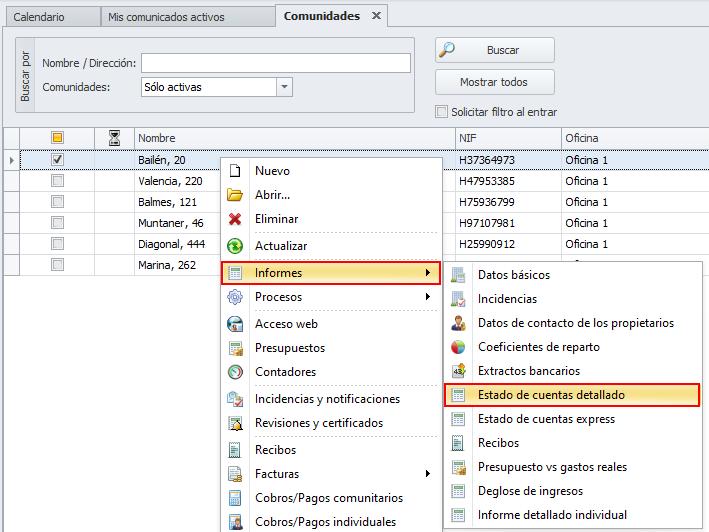Click the Presupuestos calculator icon

pyautogui.click(x=236, y=348)
